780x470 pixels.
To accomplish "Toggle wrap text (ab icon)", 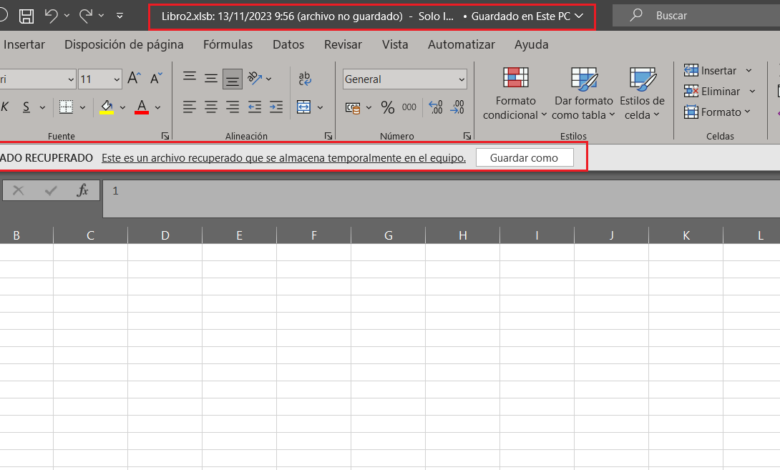I will click(304, 79).
